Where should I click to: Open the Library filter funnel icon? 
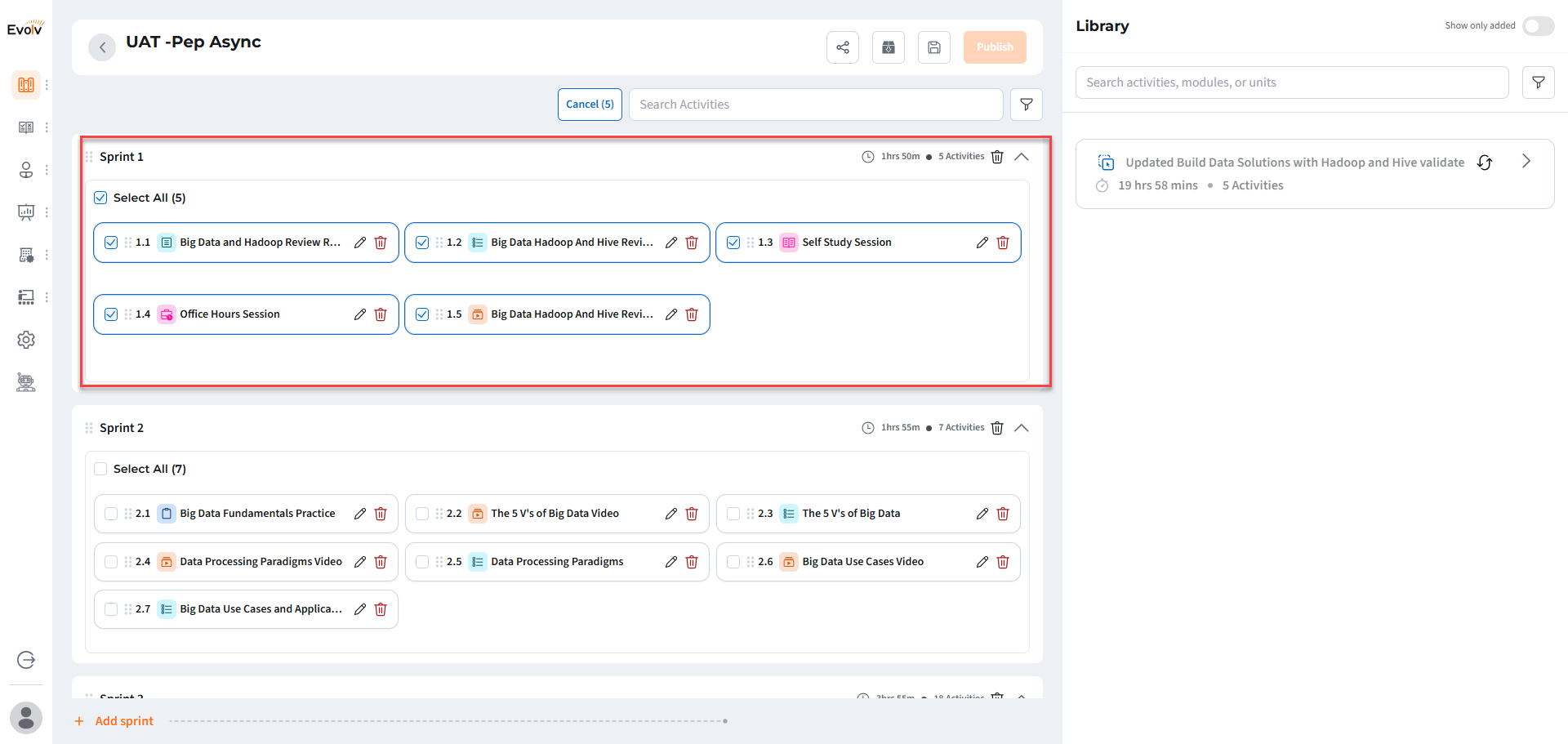(x=1539, y=82)
